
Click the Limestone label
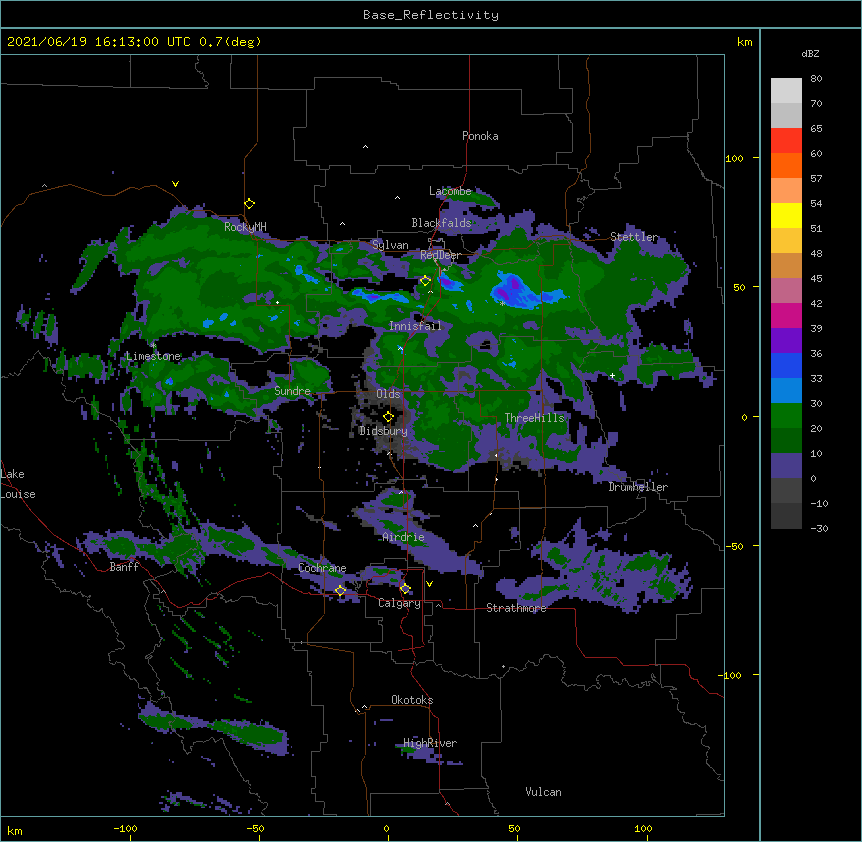click(153, 356)
